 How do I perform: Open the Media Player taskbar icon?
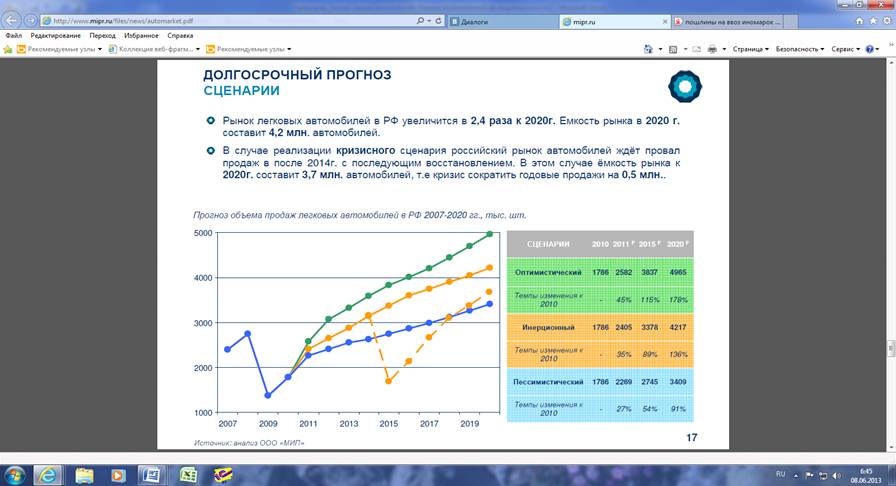click(118, 475)
